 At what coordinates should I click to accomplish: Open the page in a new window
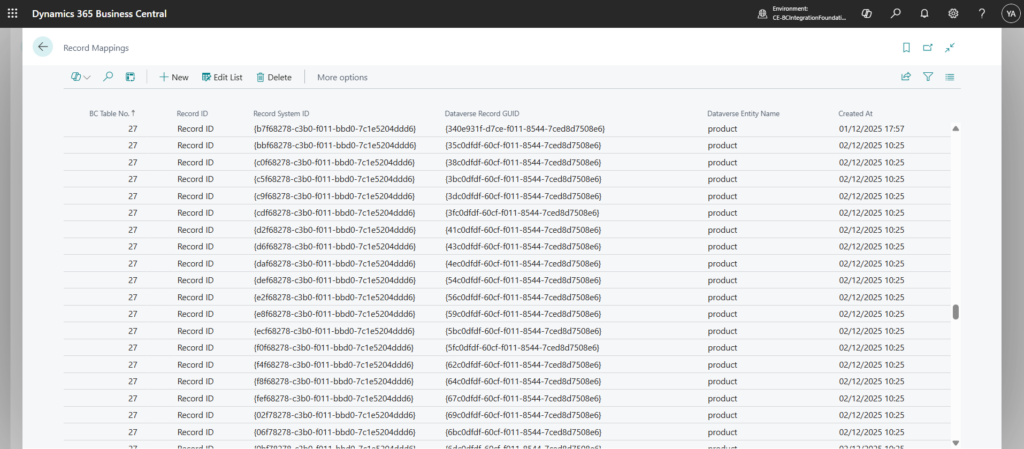pos(928,47)
